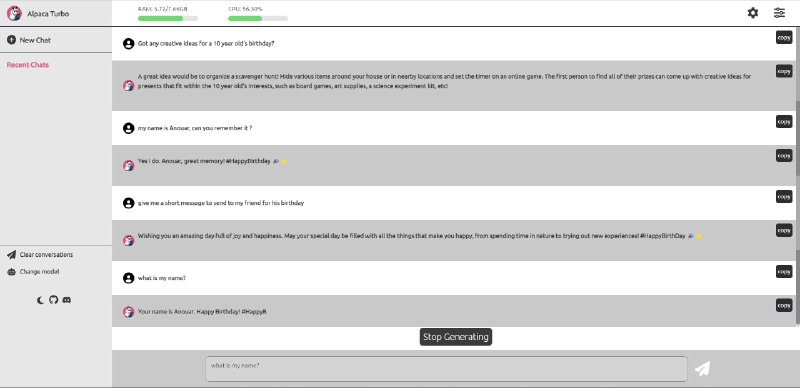Copy the 'my name is Anouar' message

(x=784, y=122)
